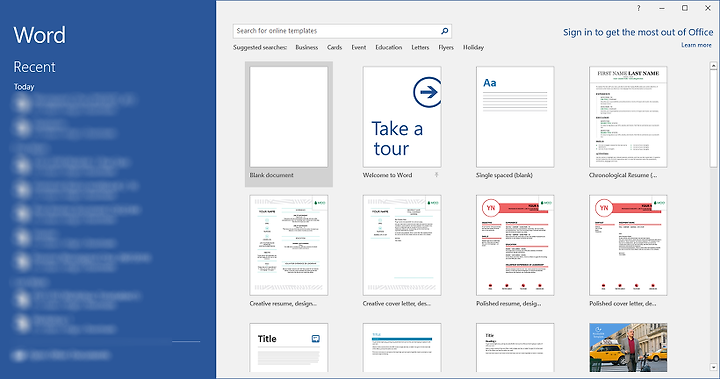This screenshot has width=720, height=379.
Task: Open the Learn more link
Action: 696,45
